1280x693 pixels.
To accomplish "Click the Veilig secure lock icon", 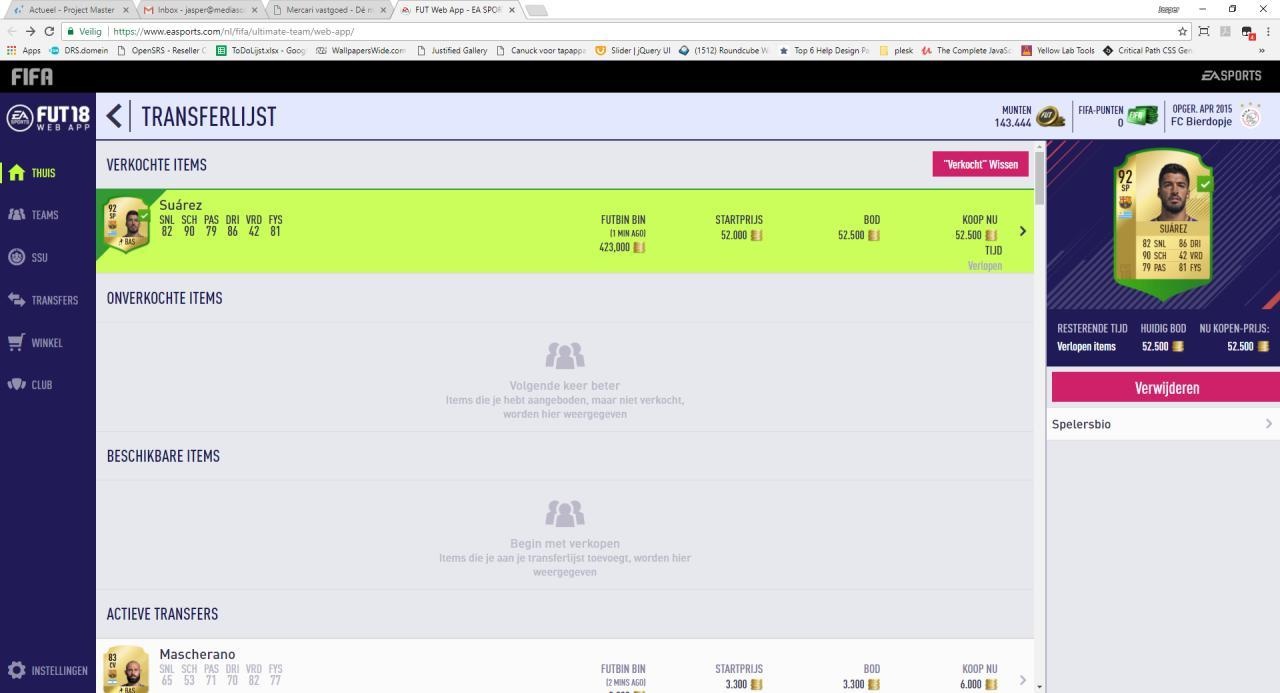I will point(70,31).
